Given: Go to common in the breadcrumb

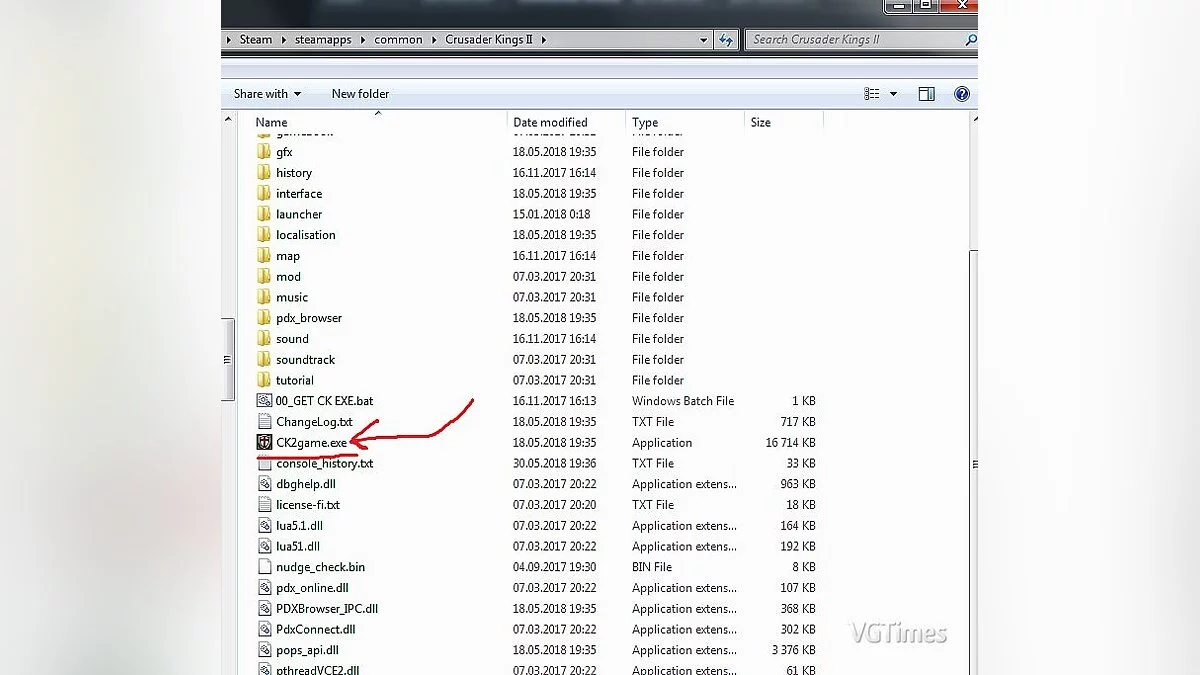Looking at the screenshot, I should (x=398, y=40).
